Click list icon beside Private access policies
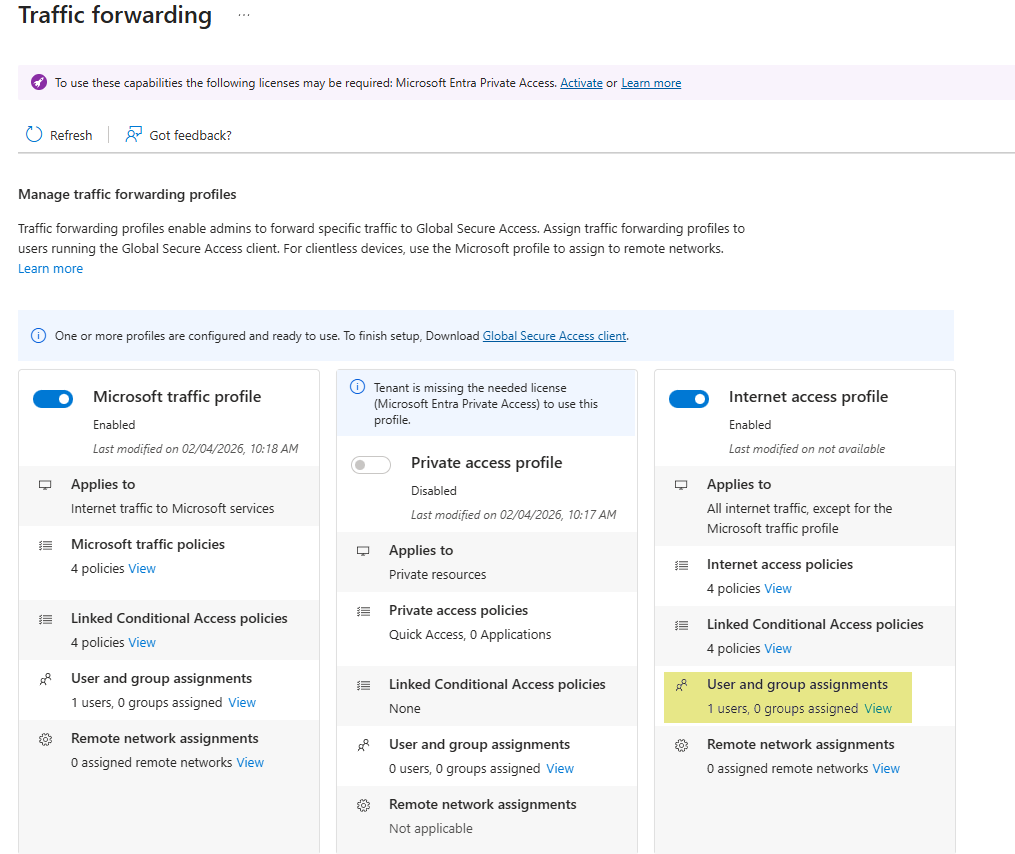Screen dimensions: 1015x854 (x=364, y=611)
